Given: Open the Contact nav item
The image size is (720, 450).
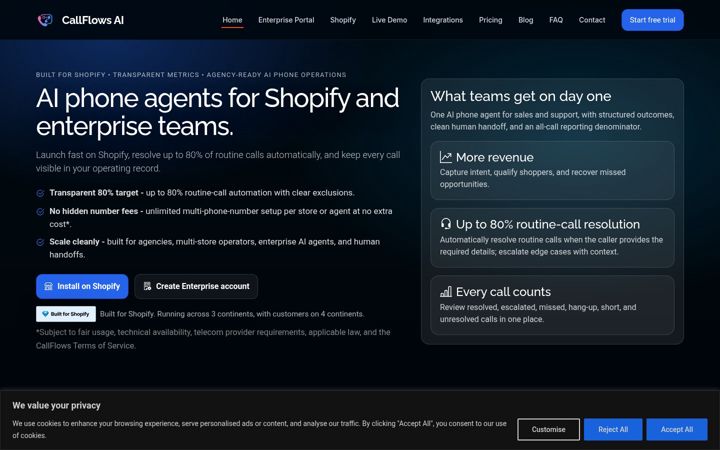Looking at the screenshot, I should [x=592, y=20].
